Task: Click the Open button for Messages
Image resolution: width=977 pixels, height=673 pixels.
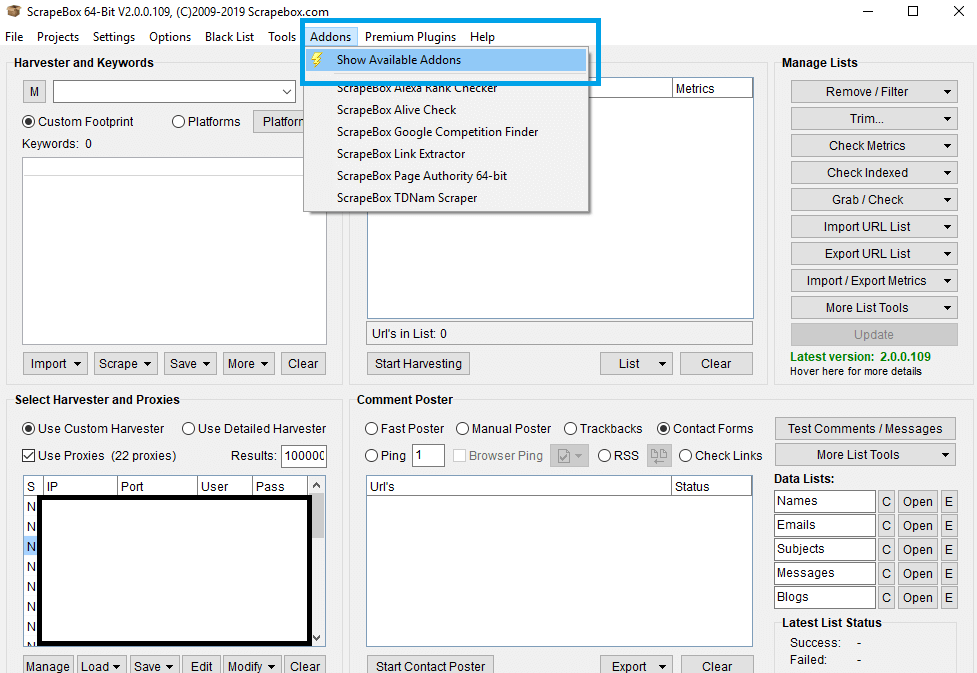Action: click(917, 573)
